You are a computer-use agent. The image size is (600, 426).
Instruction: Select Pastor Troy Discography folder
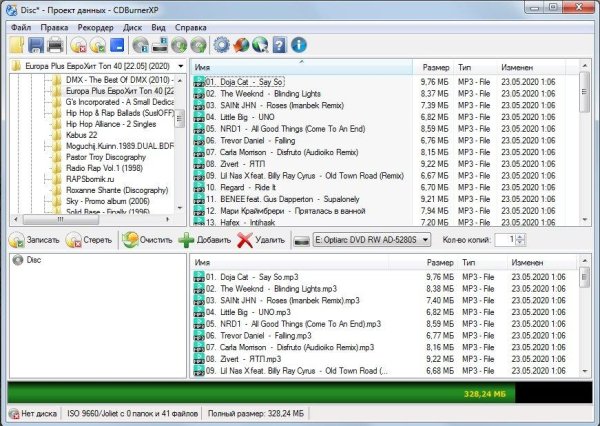pyautogui.click(x=106, y=157)
